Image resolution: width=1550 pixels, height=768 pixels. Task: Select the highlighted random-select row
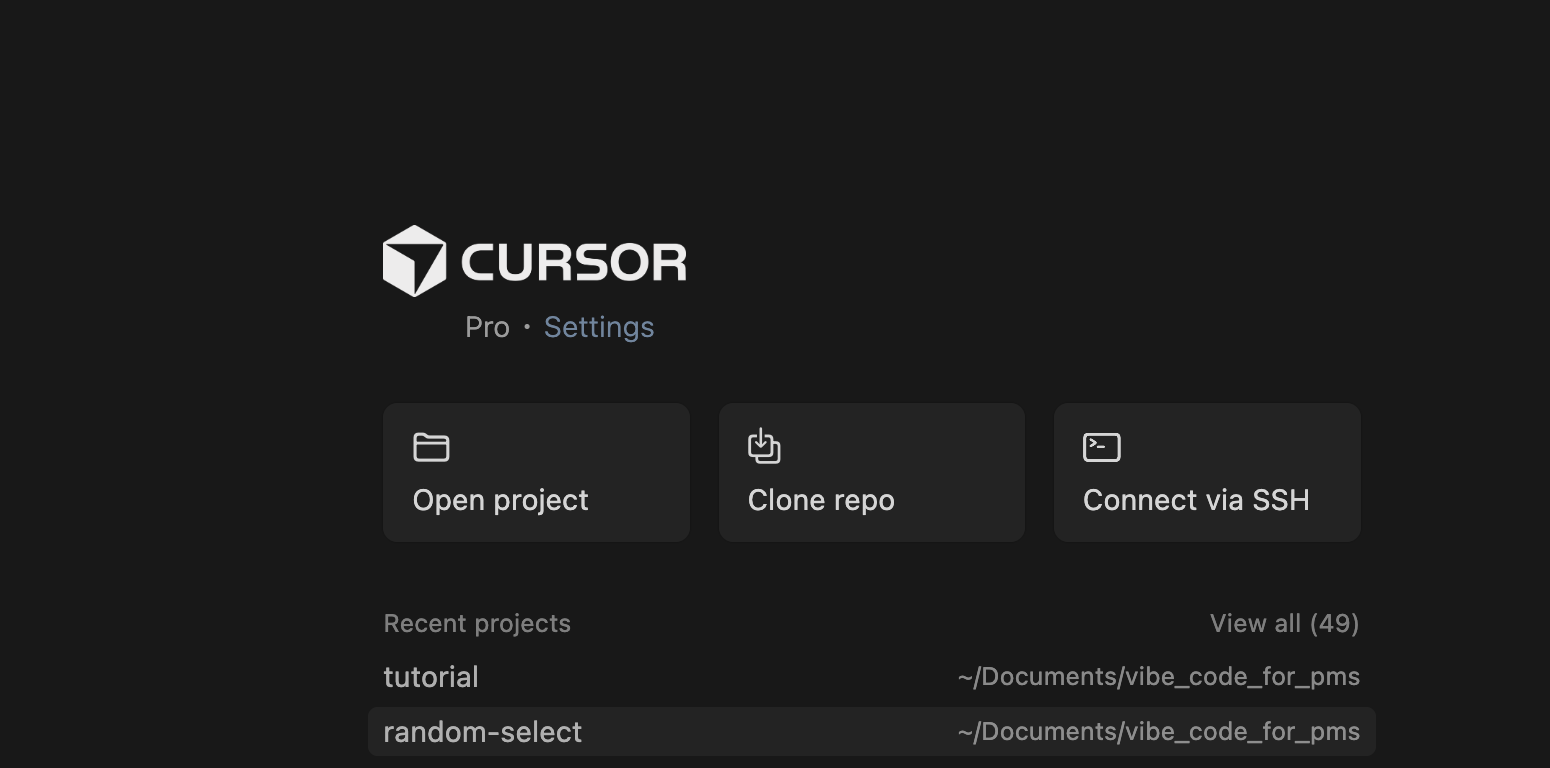click(x=870, y=731)
